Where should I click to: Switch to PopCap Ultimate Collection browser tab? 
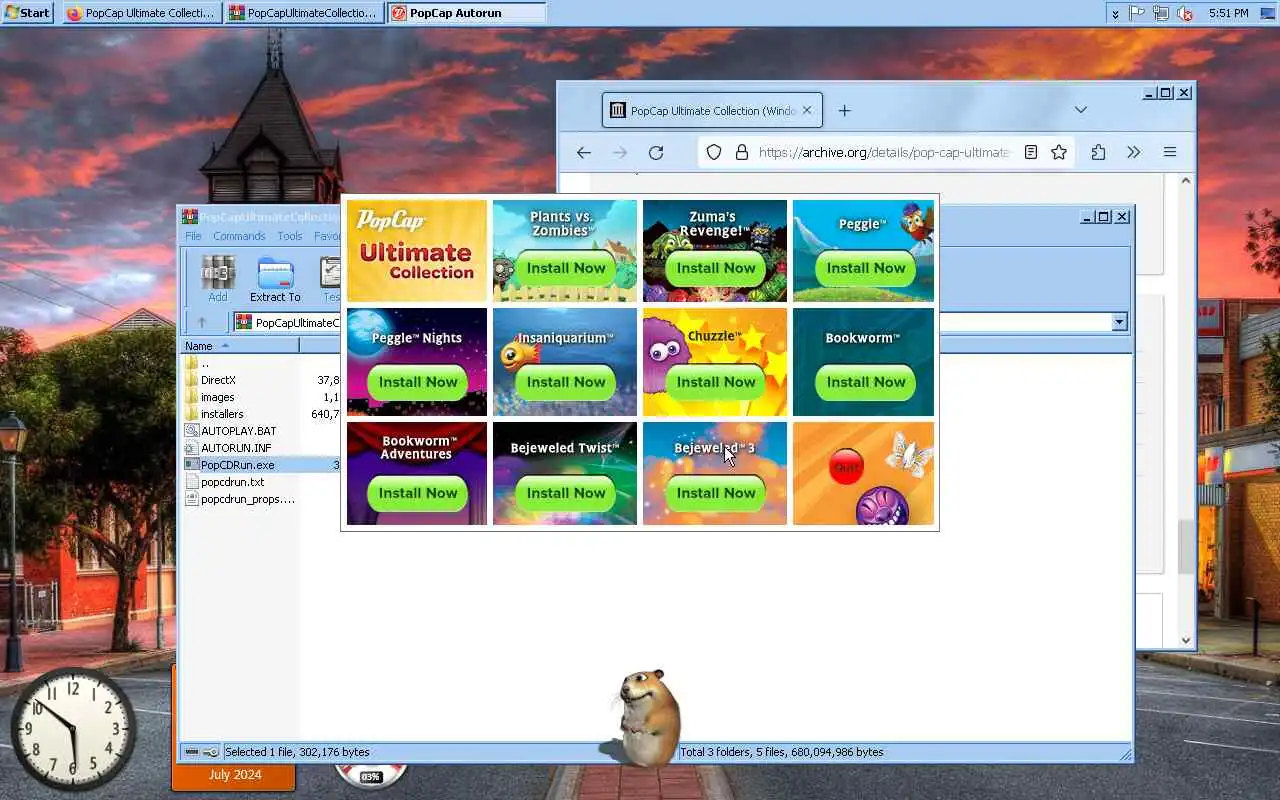(712, 111)
